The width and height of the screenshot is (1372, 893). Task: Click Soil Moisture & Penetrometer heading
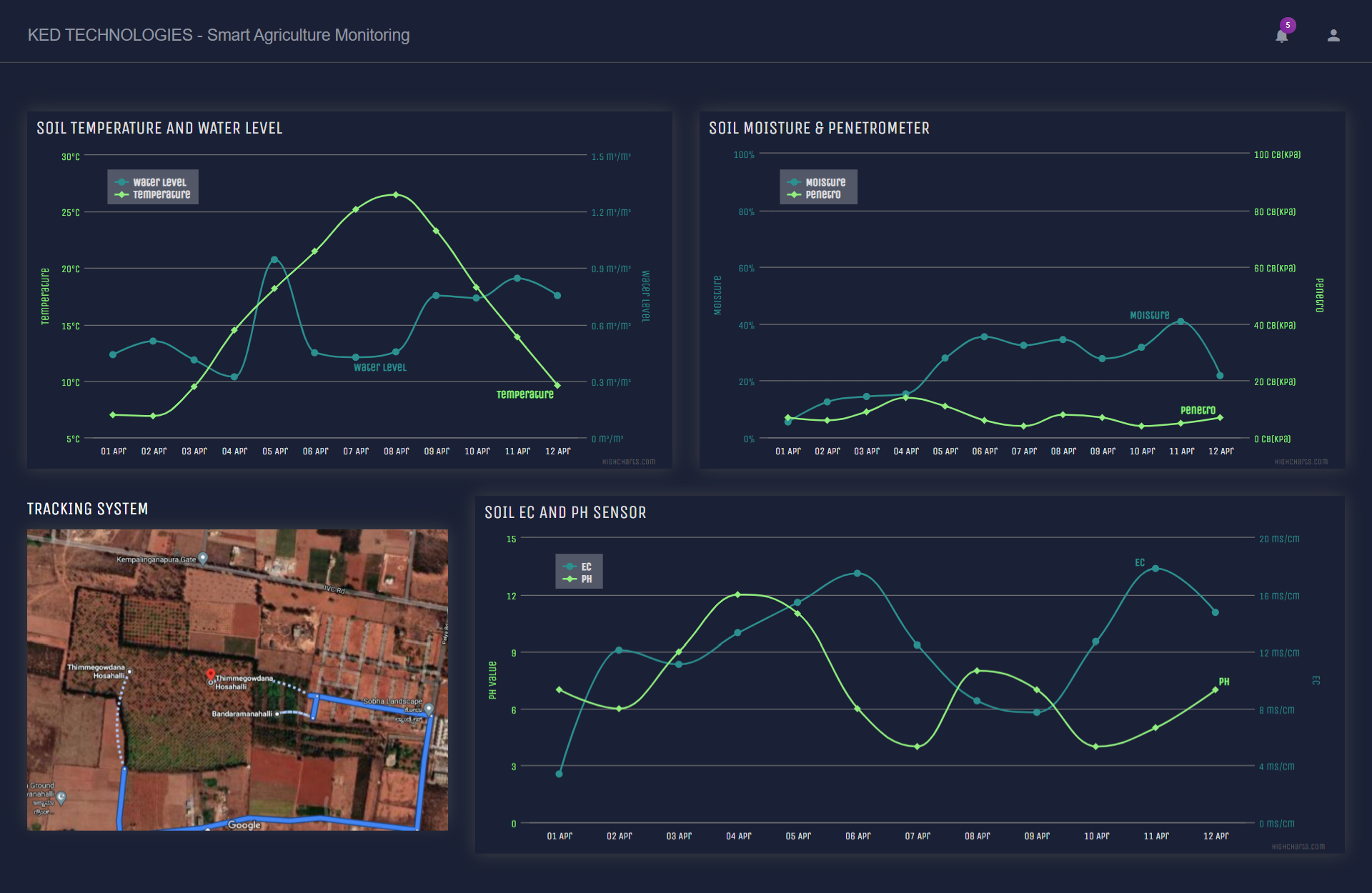(819, 128)
